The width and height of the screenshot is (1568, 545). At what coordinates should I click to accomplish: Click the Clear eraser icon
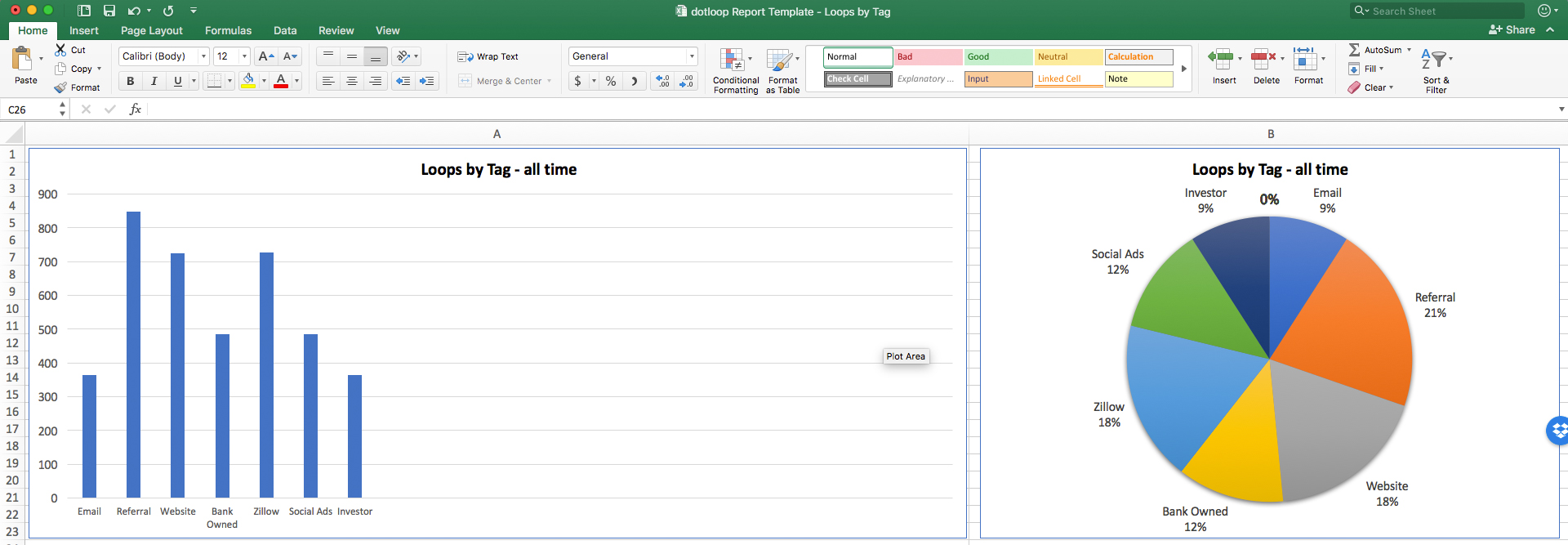pyautogui.click(x=1354, y=87)
